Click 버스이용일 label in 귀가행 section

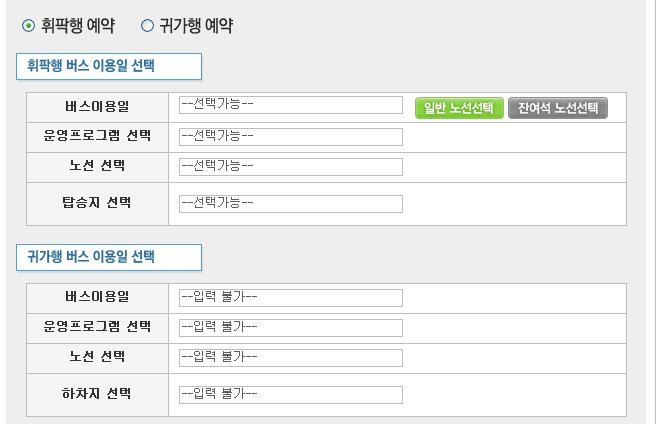(x=97, y=297)
